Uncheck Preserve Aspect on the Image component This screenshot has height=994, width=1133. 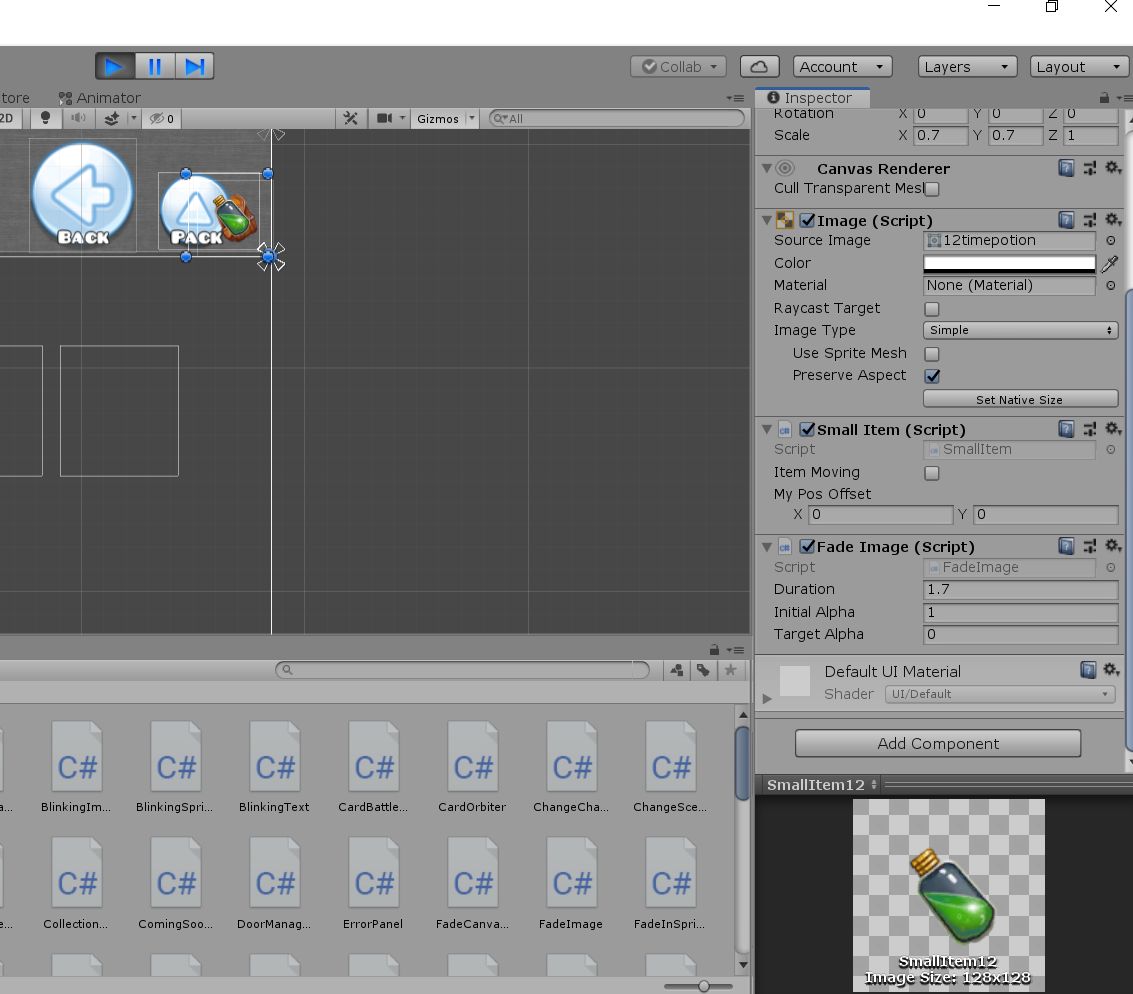point(931,376)
